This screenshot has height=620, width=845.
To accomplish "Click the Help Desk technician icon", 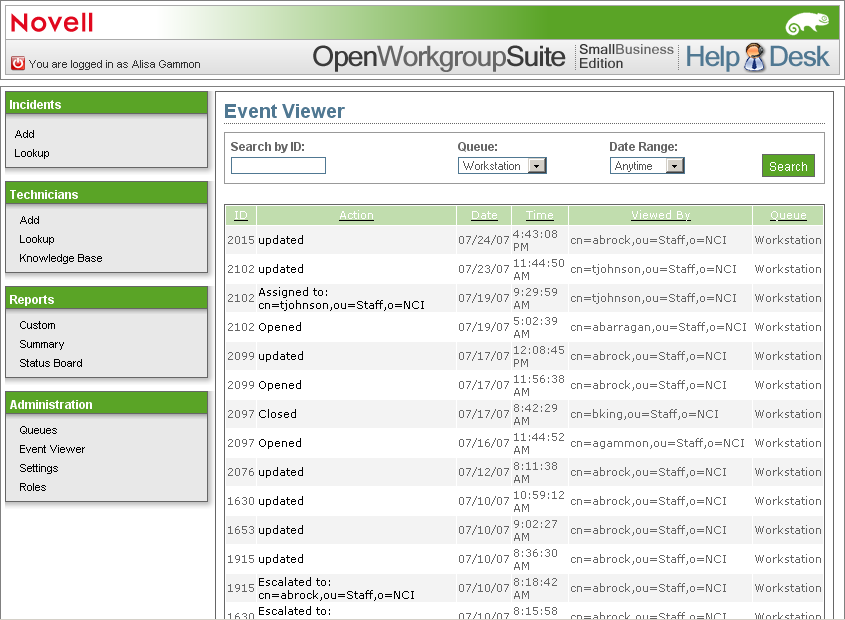I will (754, 57).
